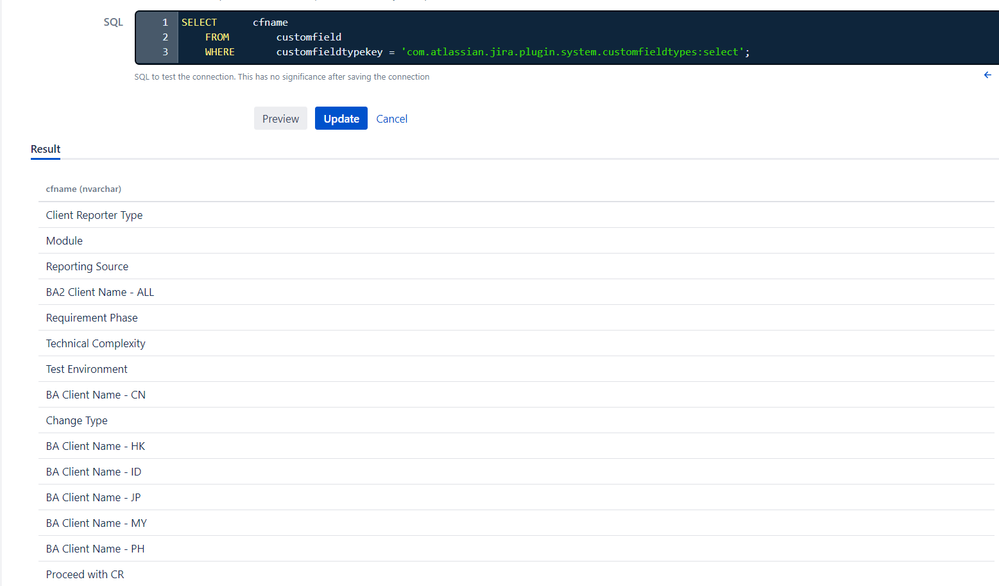Select the Requirement Phase result row

tap(91, 317)
